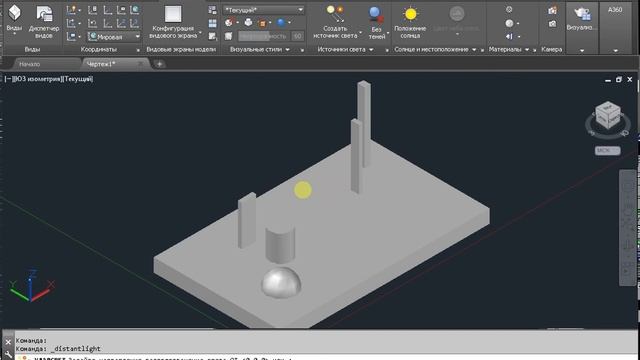Click the X-ray effect printer-like icon
The height and width of the screenshot is (360, 640).
click(x=248, y=23)
